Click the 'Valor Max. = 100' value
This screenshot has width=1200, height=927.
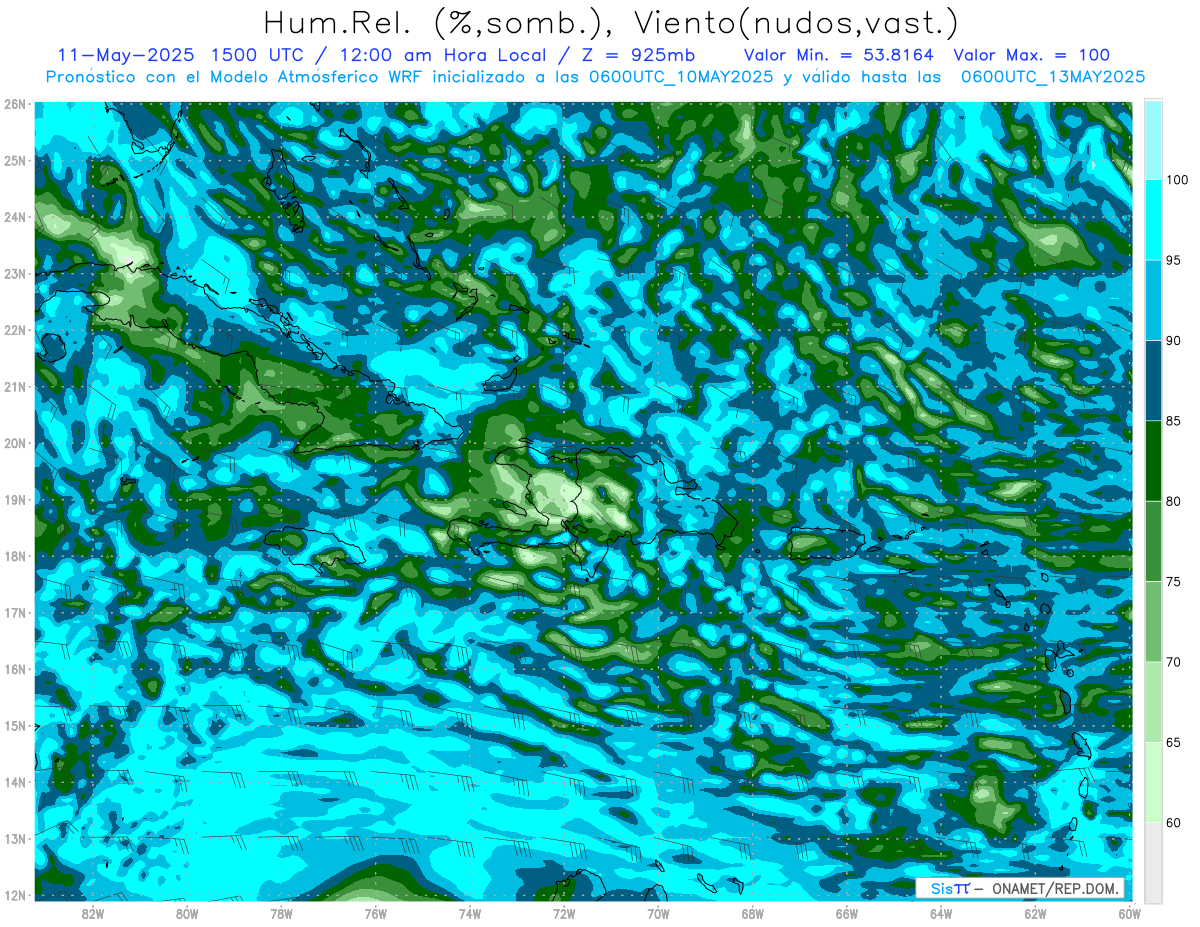click(1031, 55)
